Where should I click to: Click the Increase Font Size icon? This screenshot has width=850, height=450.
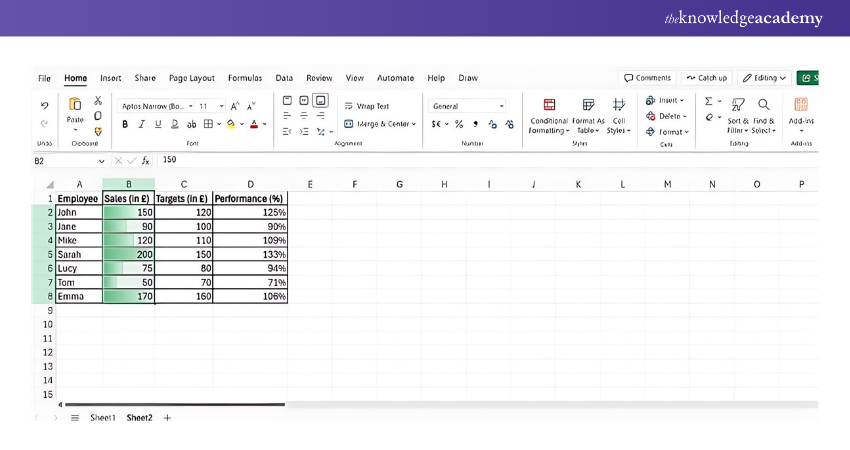(235, 106)
